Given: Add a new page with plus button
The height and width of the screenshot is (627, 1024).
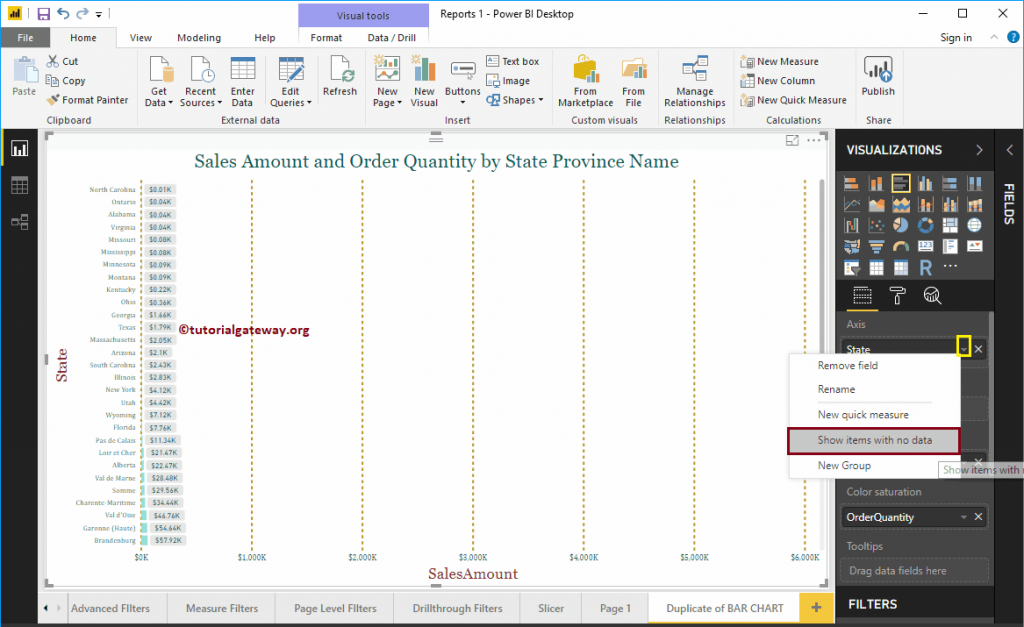Looking at the screenshot, I should pyautogui.click(x=816, y=608).
